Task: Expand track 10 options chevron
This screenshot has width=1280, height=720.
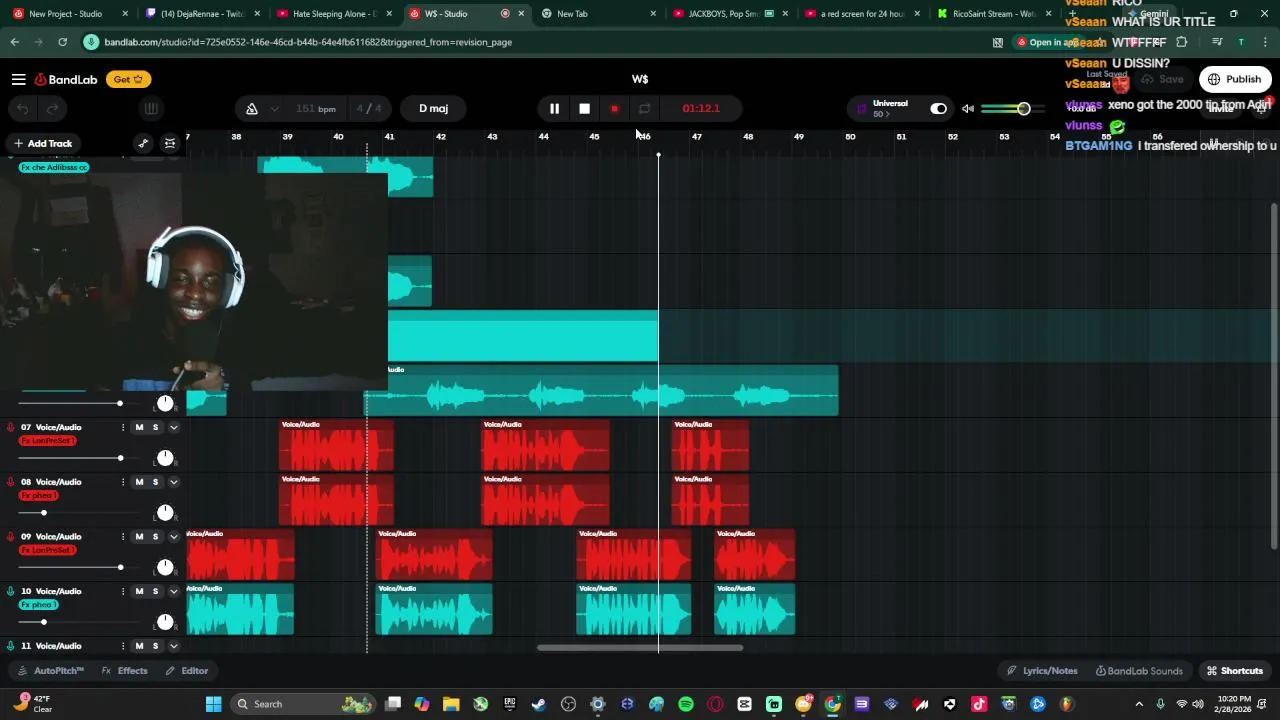Action: click(x=173, y=591)
